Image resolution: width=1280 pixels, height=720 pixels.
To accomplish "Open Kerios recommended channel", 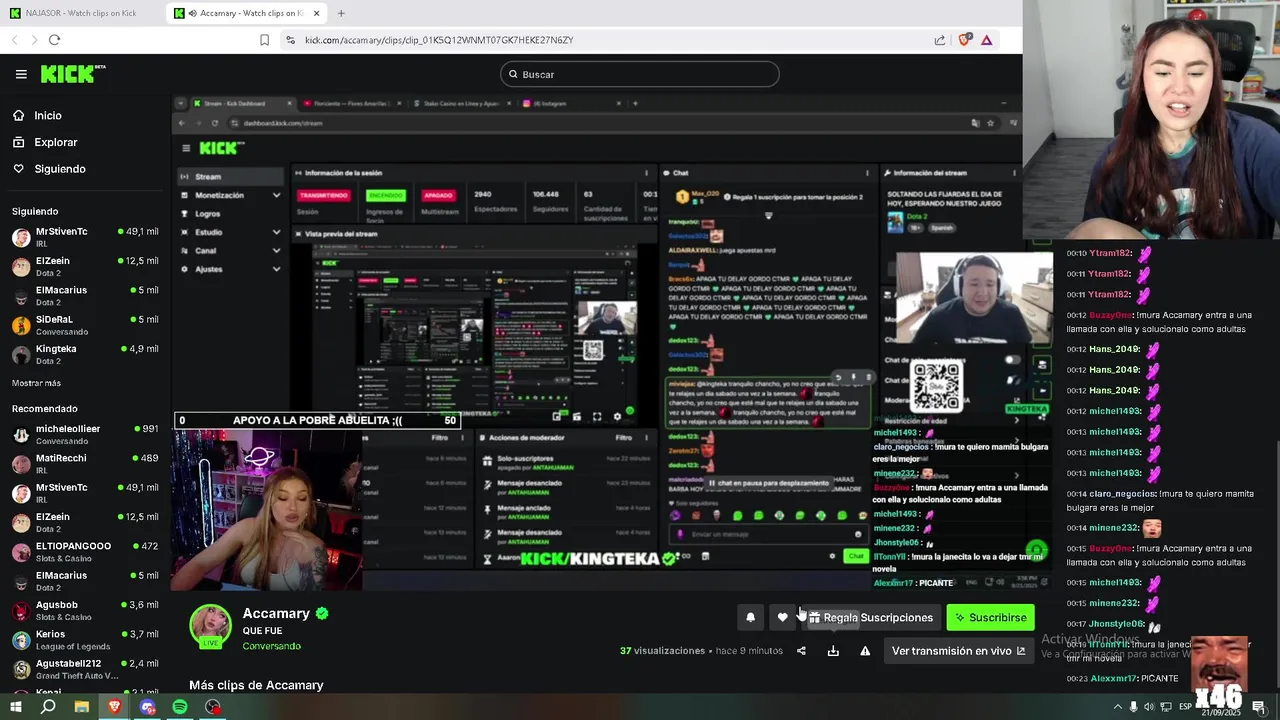I will (85, 639).
